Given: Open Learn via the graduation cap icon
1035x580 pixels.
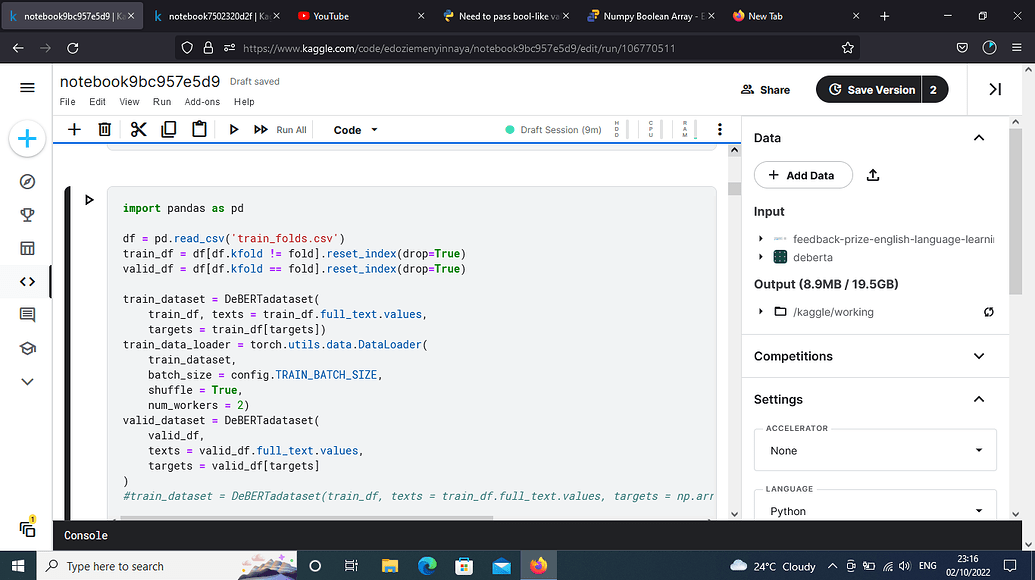Looking at the screenshot, I should coord(27,348).
